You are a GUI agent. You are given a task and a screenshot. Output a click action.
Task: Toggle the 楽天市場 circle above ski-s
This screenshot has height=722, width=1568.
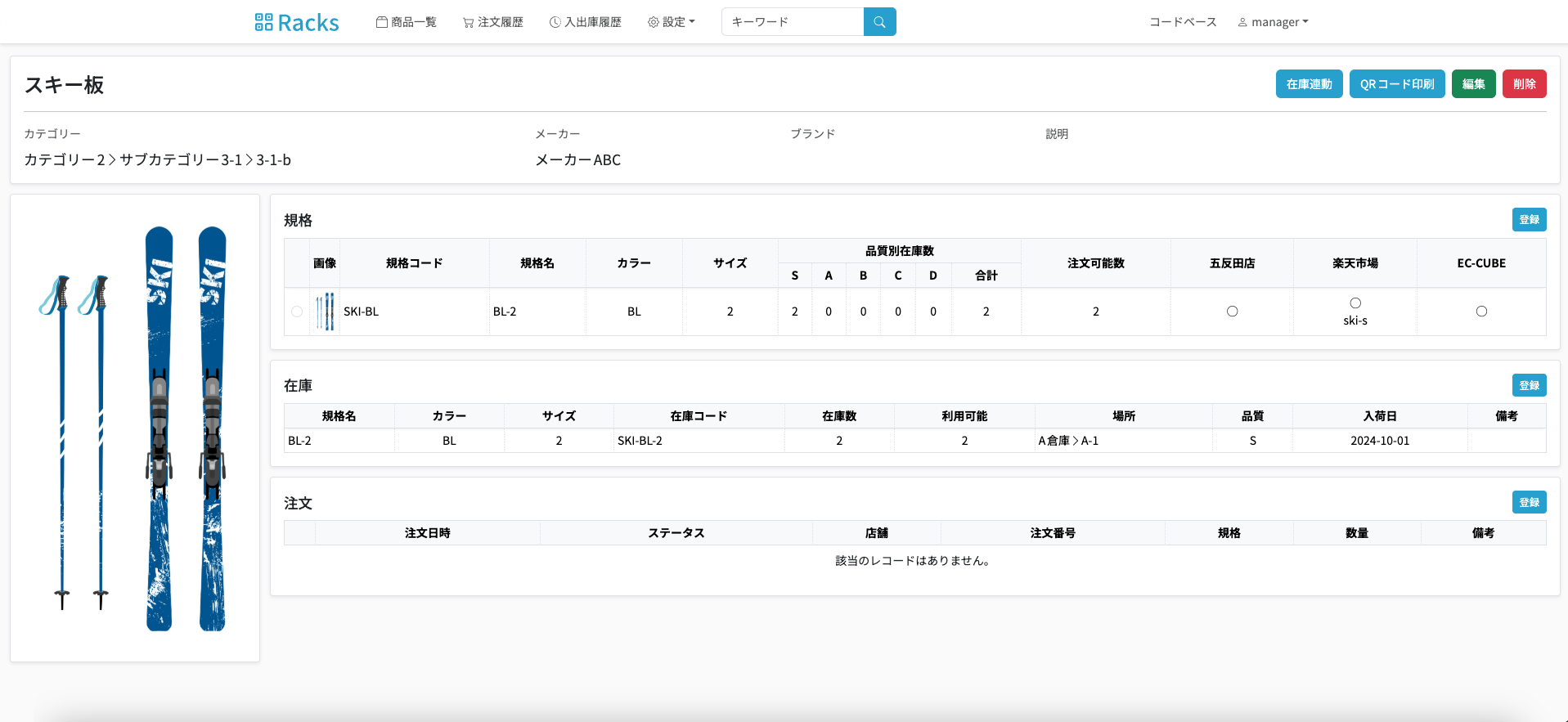1355,303
